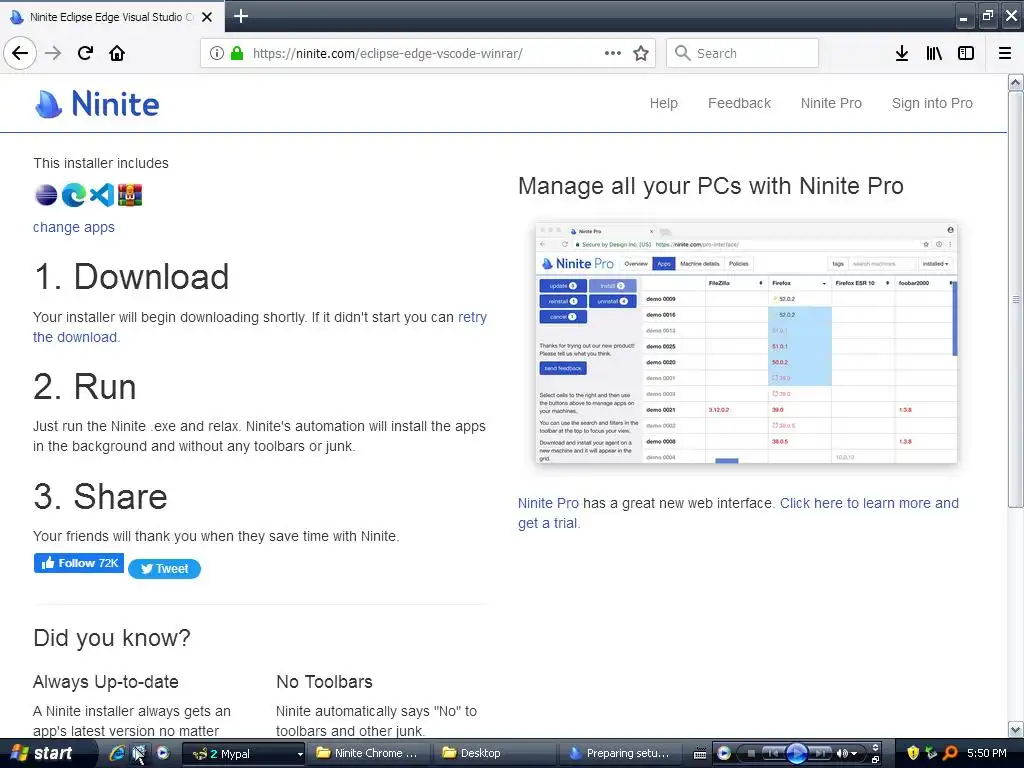Expand the Mypal taskbar group dropdown
This screenshot has width=1024, height=768.
pos(300,754)
